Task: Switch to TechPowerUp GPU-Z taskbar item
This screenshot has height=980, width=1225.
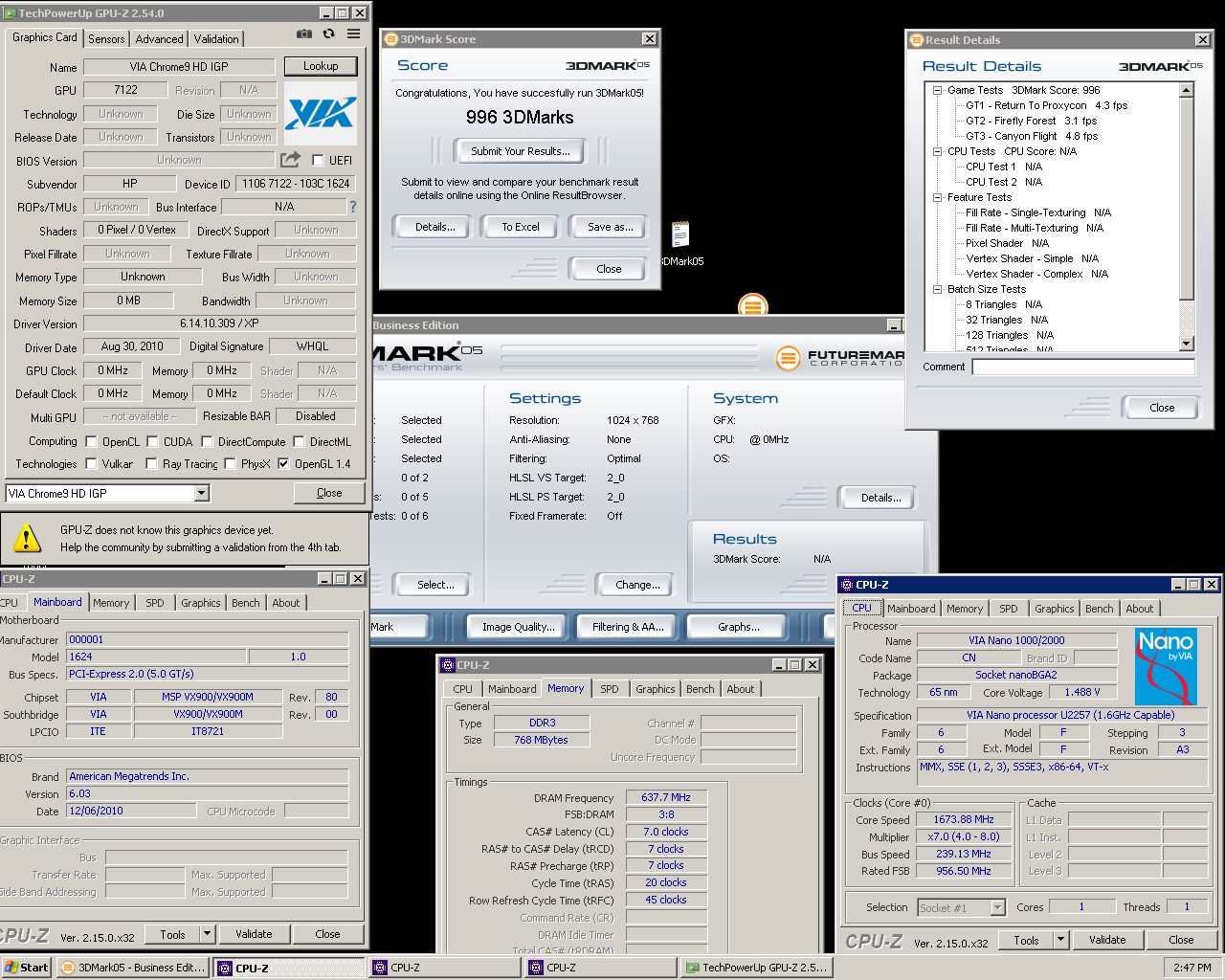Action: pos(756,968)
